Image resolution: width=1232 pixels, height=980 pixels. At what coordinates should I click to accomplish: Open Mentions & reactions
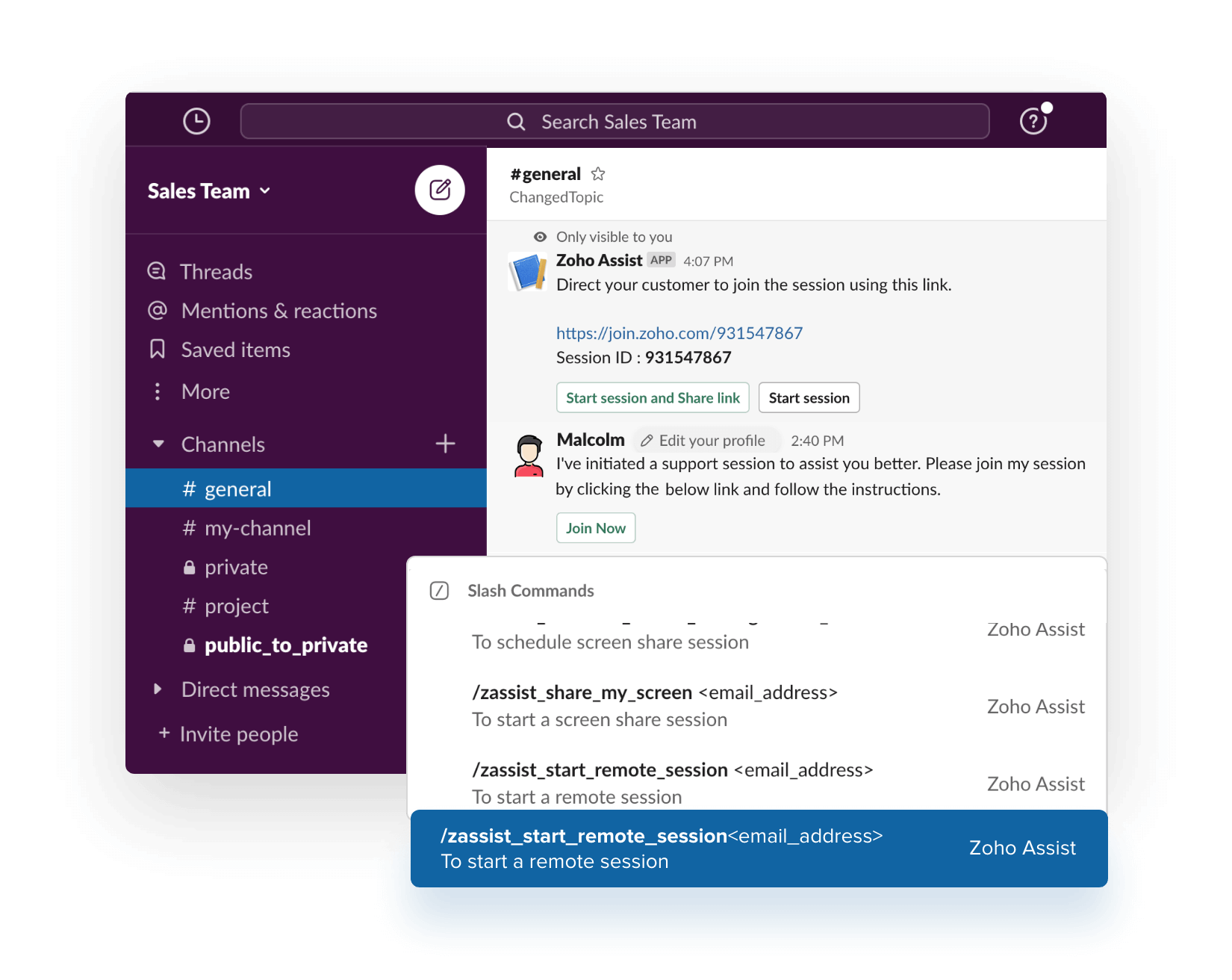pos(279,311)
